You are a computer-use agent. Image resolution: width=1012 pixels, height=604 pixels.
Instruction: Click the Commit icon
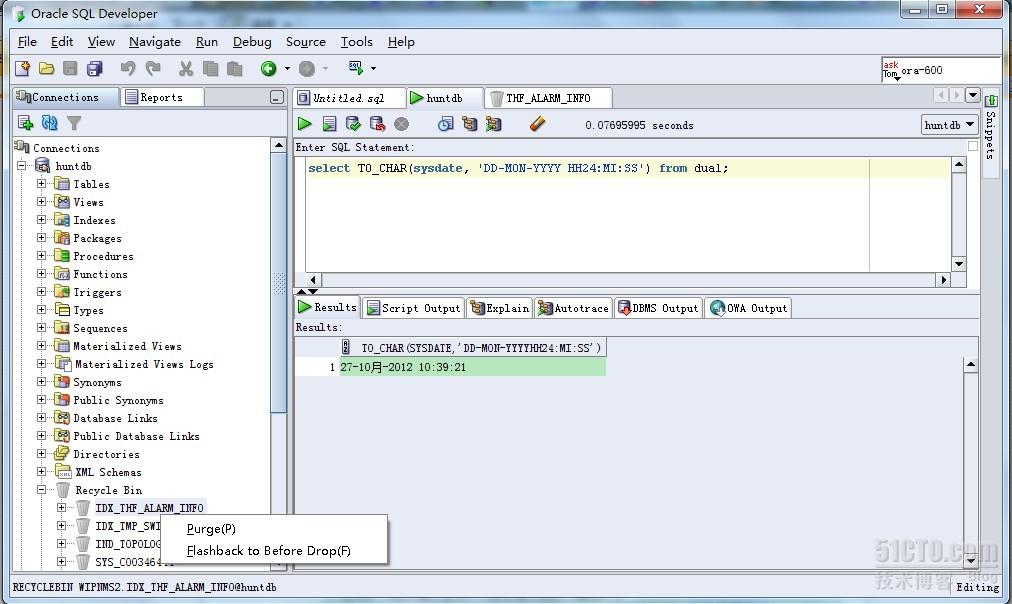[353, 124]
